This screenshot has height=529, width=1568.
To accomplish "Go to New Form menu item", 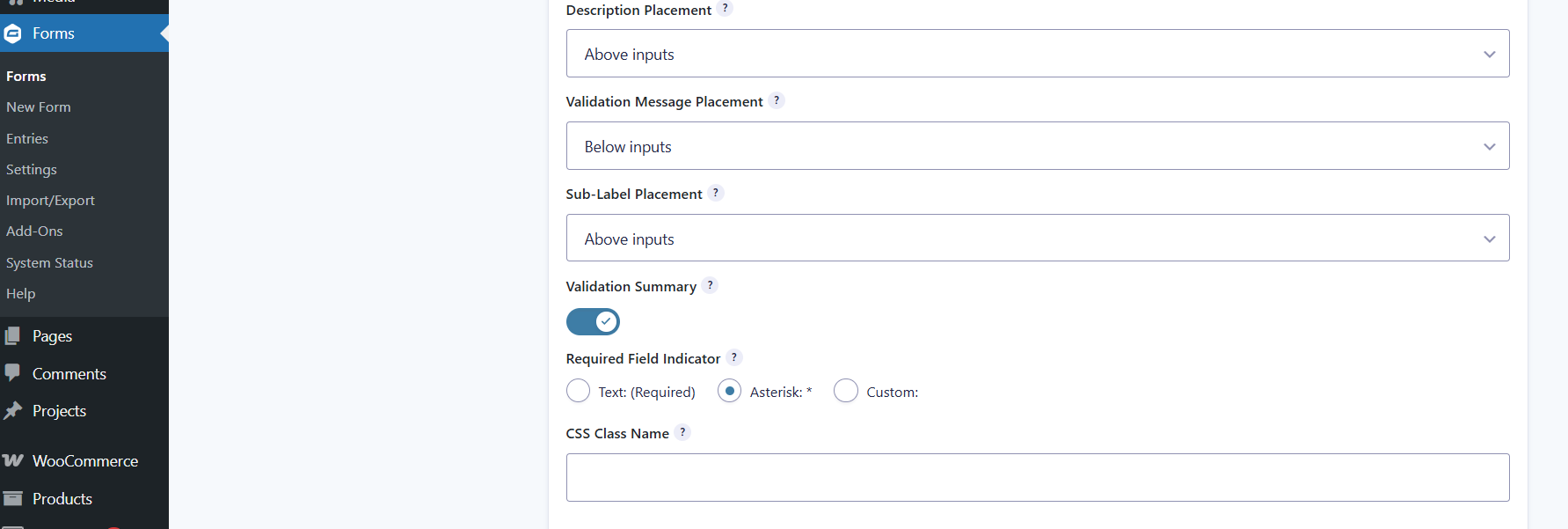I will pyautogui.click(x=39, y=107).
